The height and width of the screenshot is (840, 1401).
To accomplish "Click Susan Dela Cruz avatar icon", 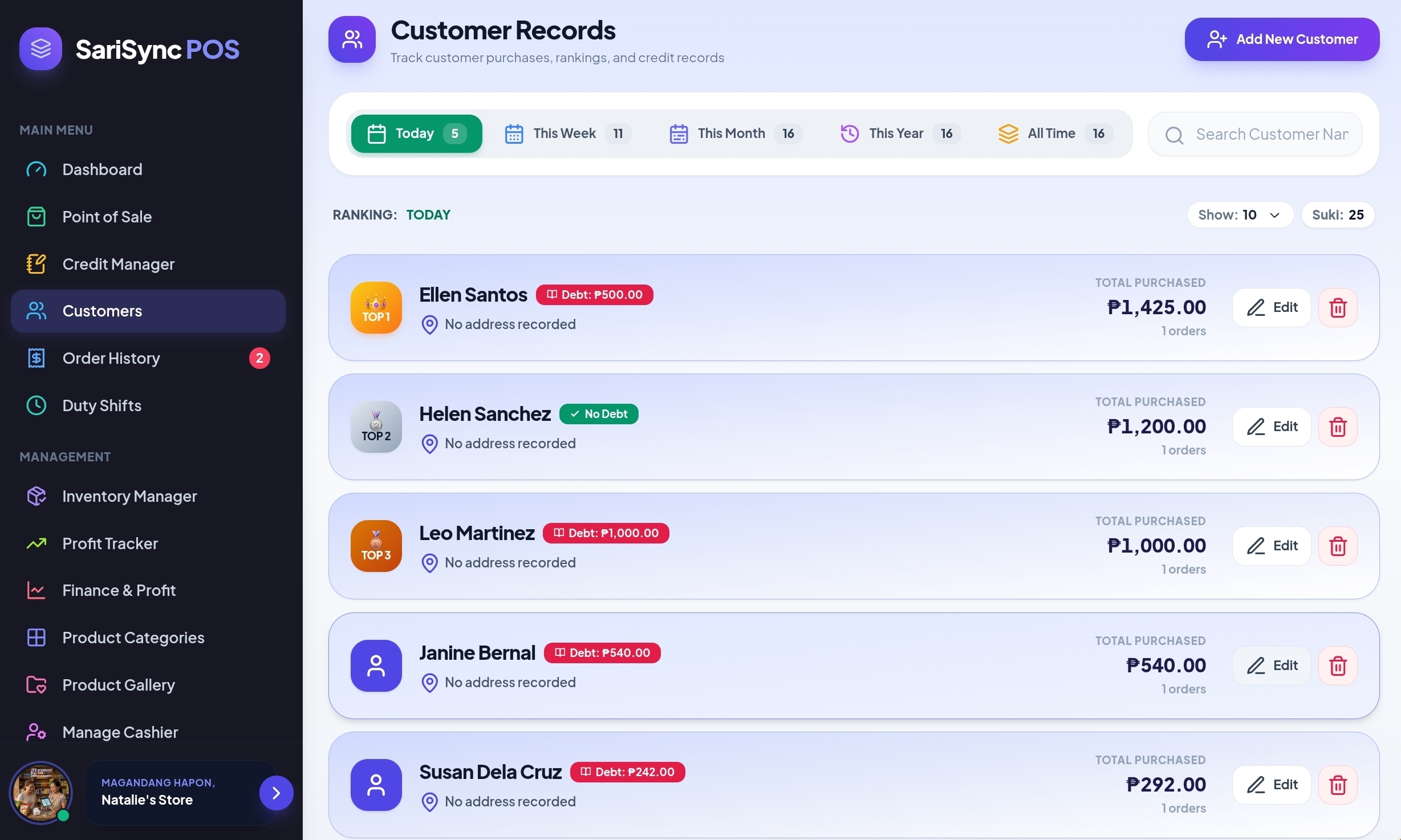I will pos(376,785).
